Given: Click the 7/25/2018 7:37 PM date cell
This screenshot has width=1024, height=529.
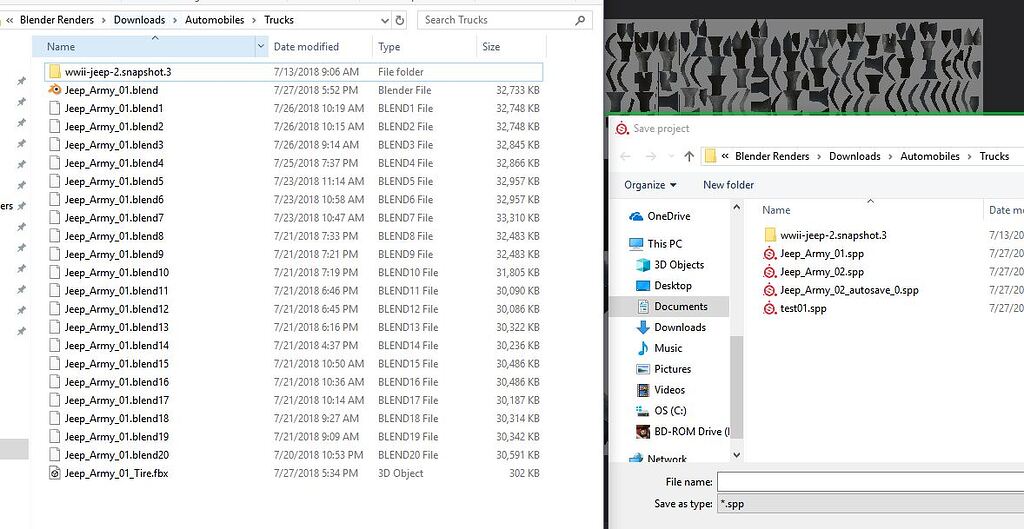Looking at the screenshot, I should point(316,163).
